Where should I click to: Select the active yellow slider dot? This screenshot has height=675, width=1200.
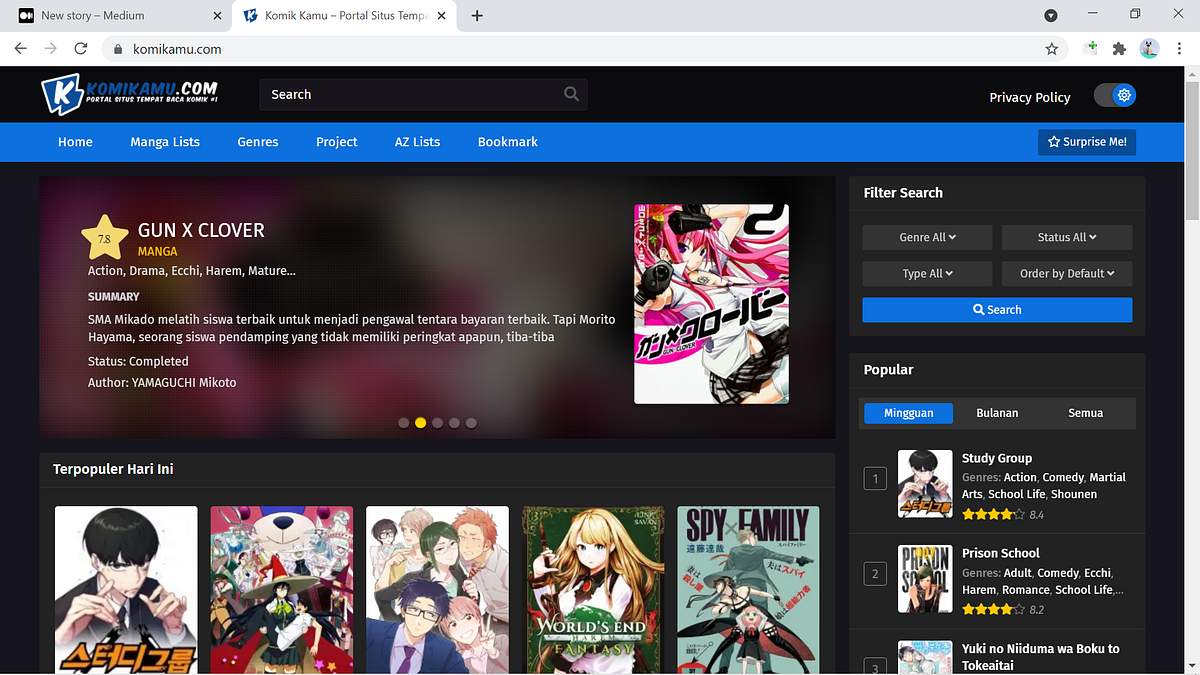[x=421, y=423]
